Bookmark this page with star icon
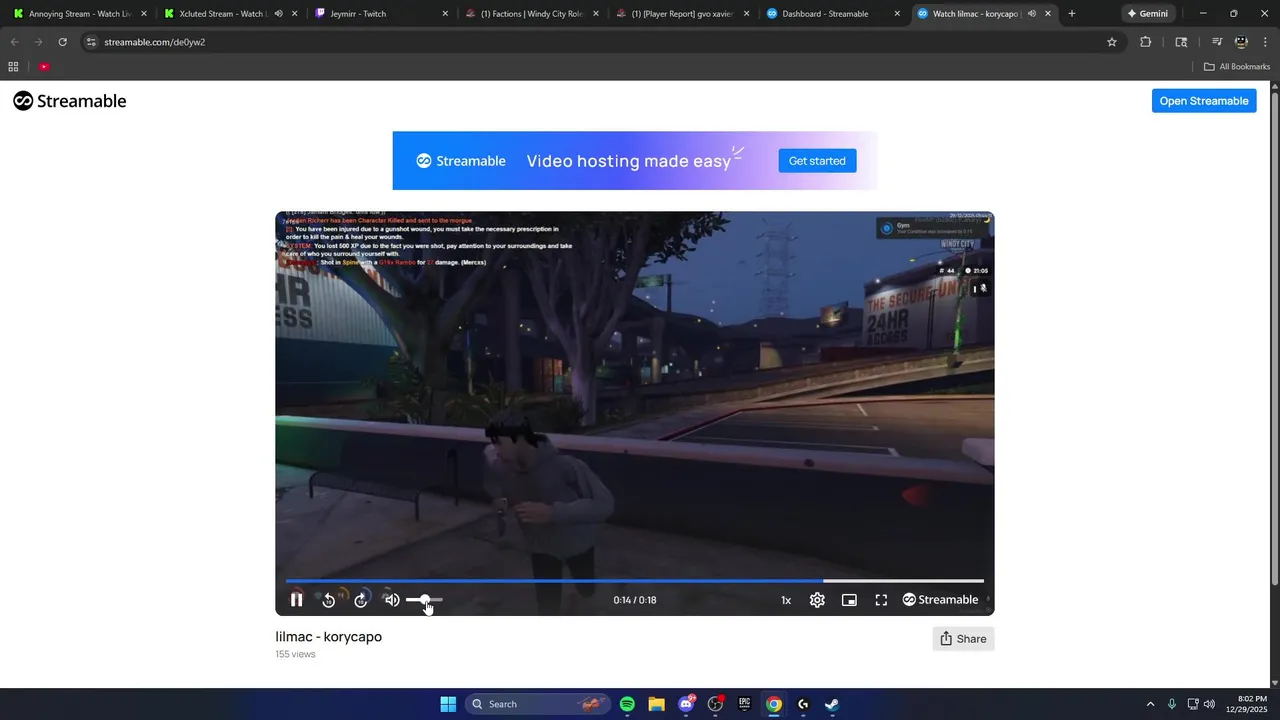1280x720 pixels. pyautogui.click(x=1111, y=42)
